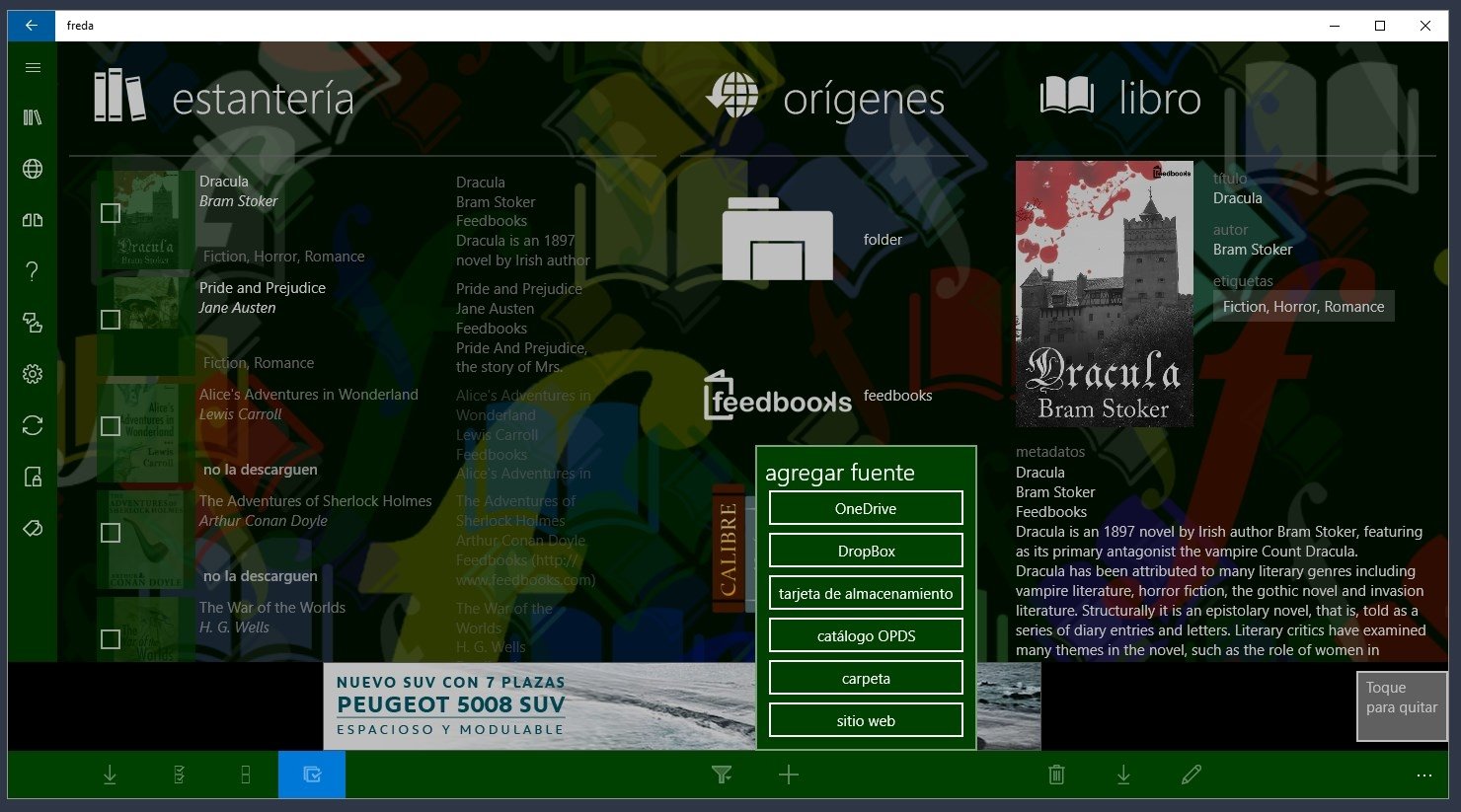Viewport: 1461px width, 812px height.
Task: Click the plus icon to add a source
Action: pyautogui.click(x=788, y=775)
